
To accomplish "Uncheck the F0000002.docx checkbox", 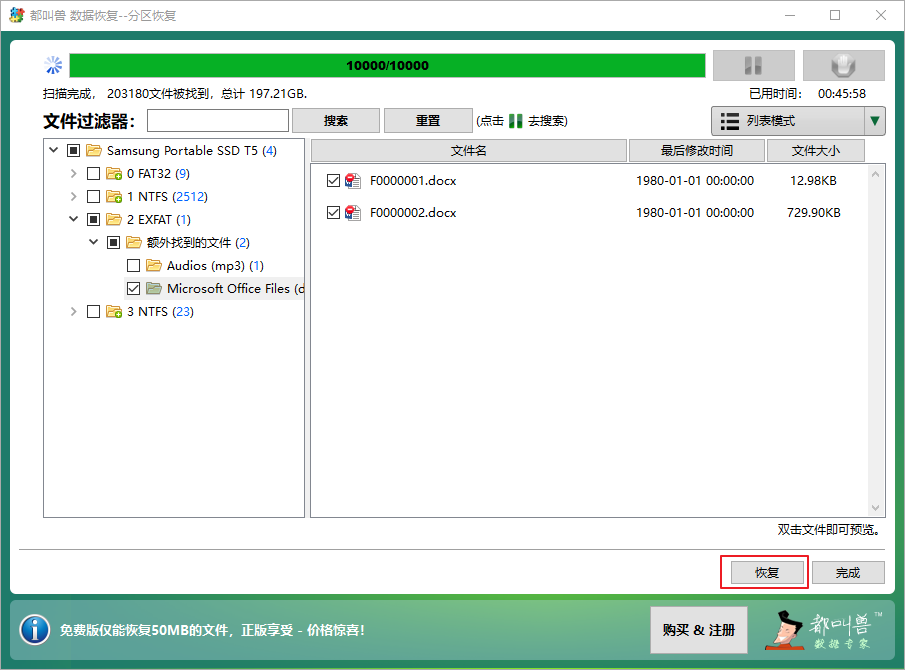I will point(333,213).
